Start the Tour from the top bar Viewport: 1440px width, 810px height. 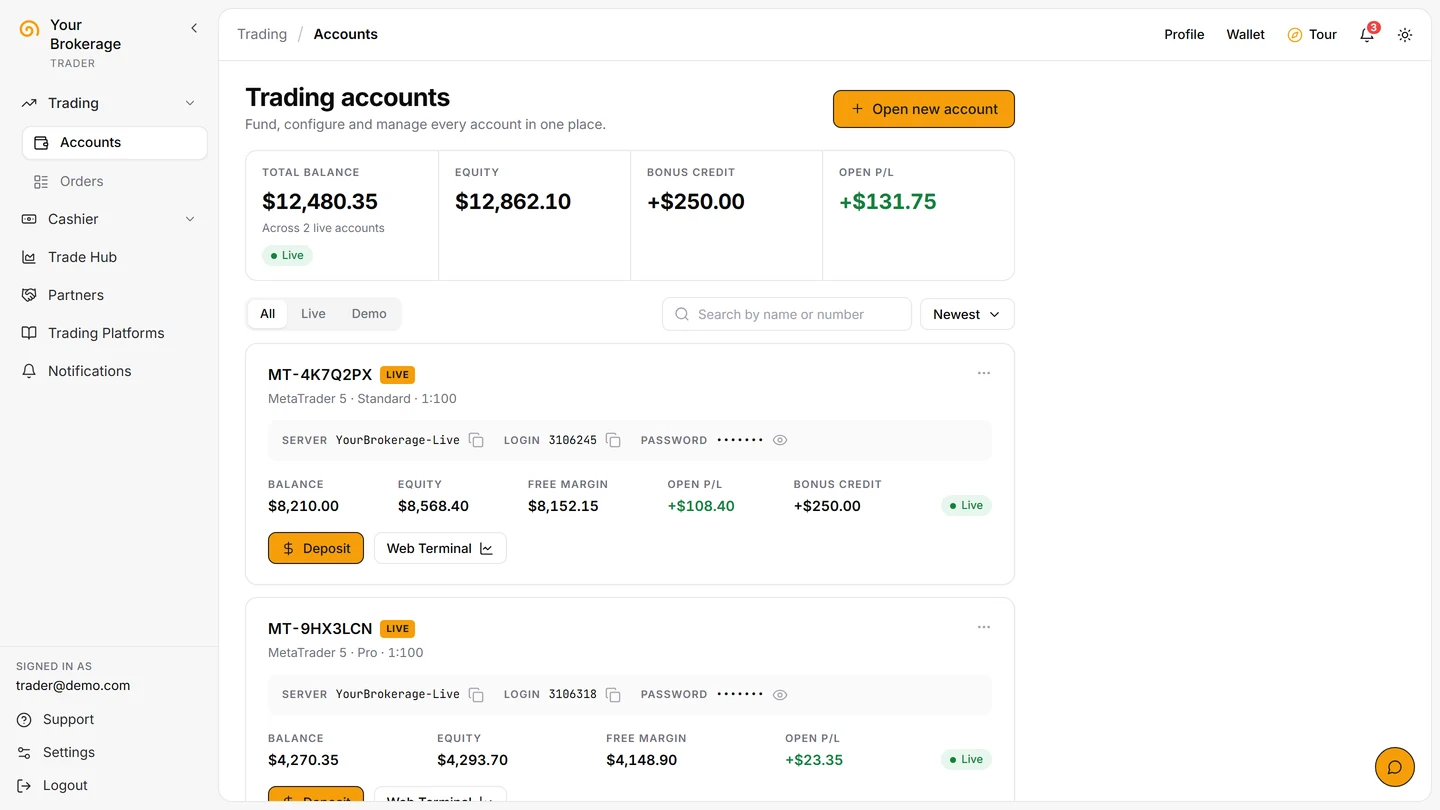pyautogui.click(x=1312, y=34)
